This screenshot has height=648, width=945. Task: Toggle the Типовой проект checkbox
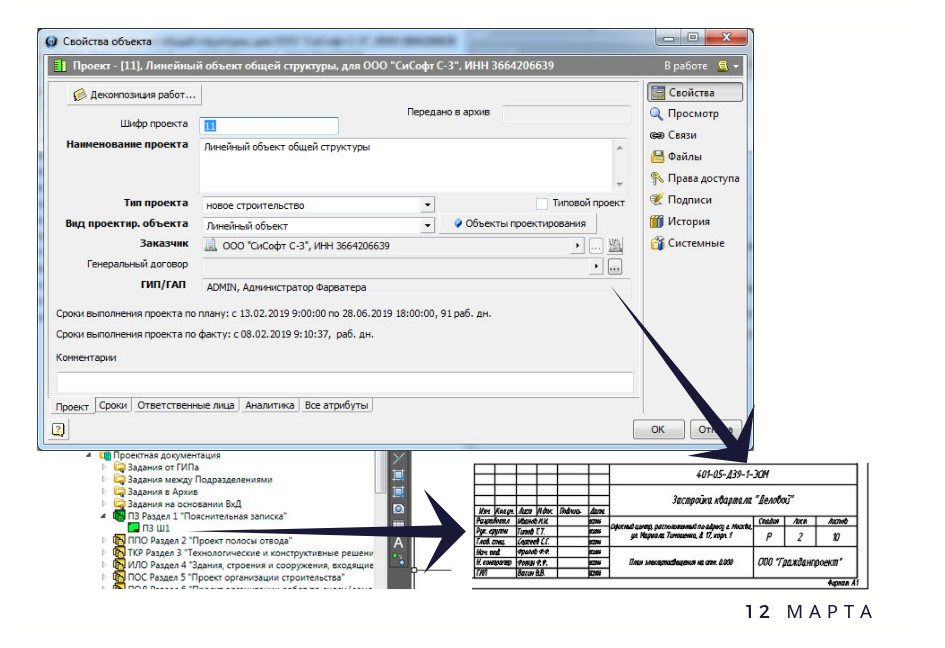[542, 203]
